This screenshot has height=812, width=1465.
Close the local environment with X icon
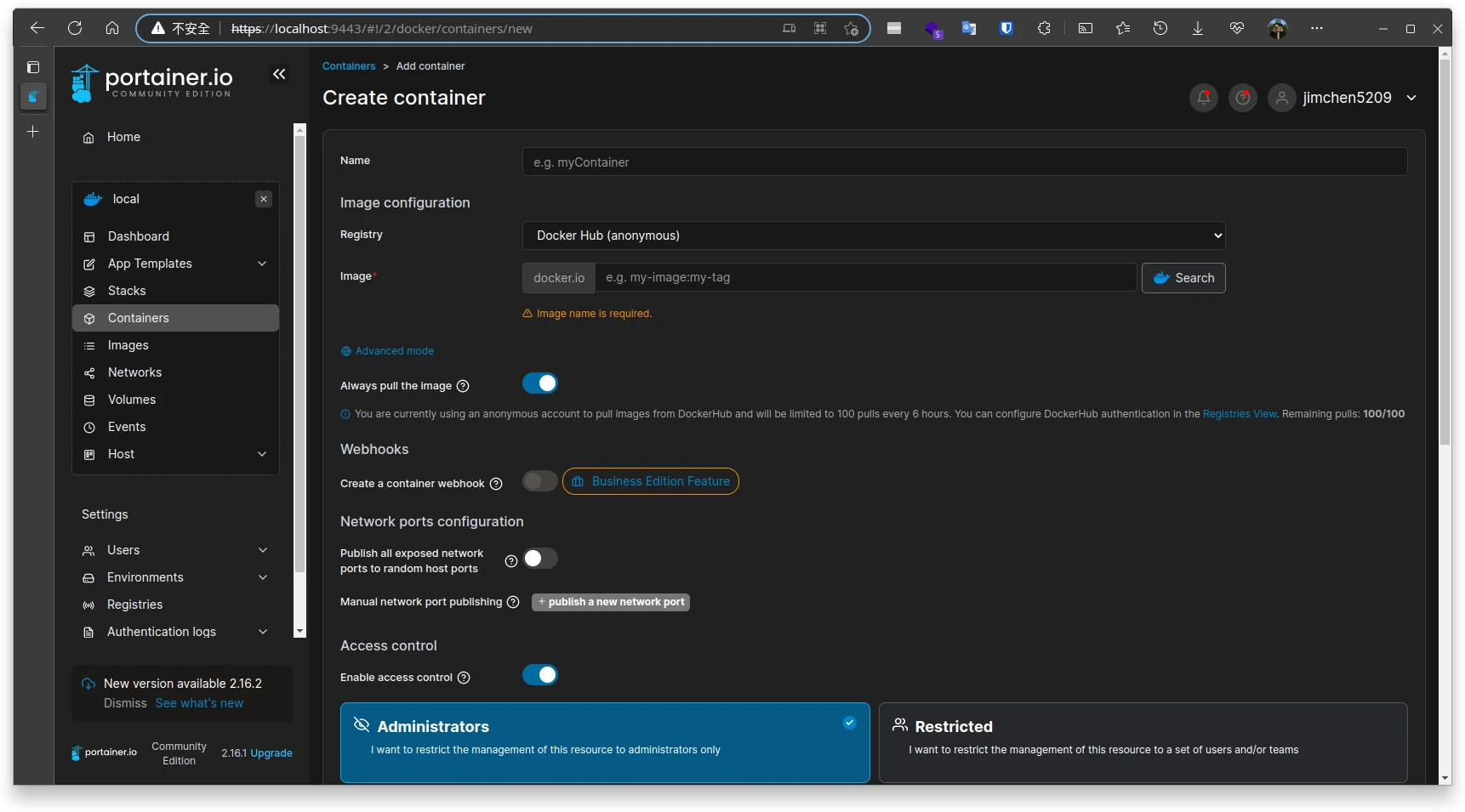tap(264, 199)
